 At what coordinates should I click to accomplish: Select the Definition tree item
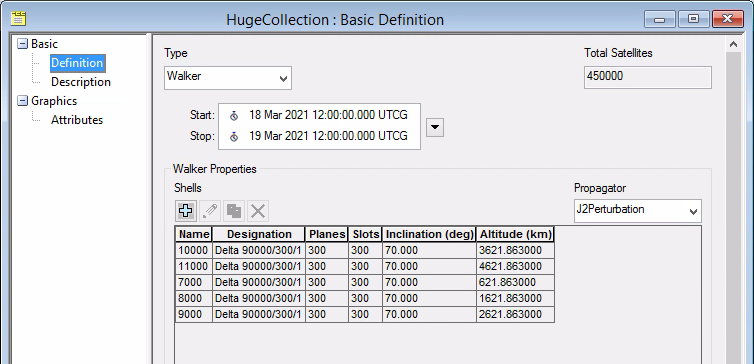77,63
